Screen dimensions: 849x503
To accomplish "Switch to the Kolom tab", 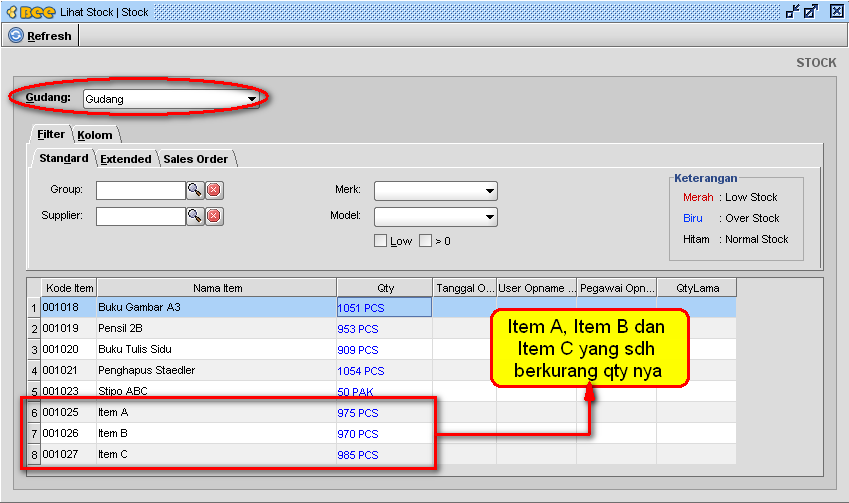I will (x=95, y=135).
